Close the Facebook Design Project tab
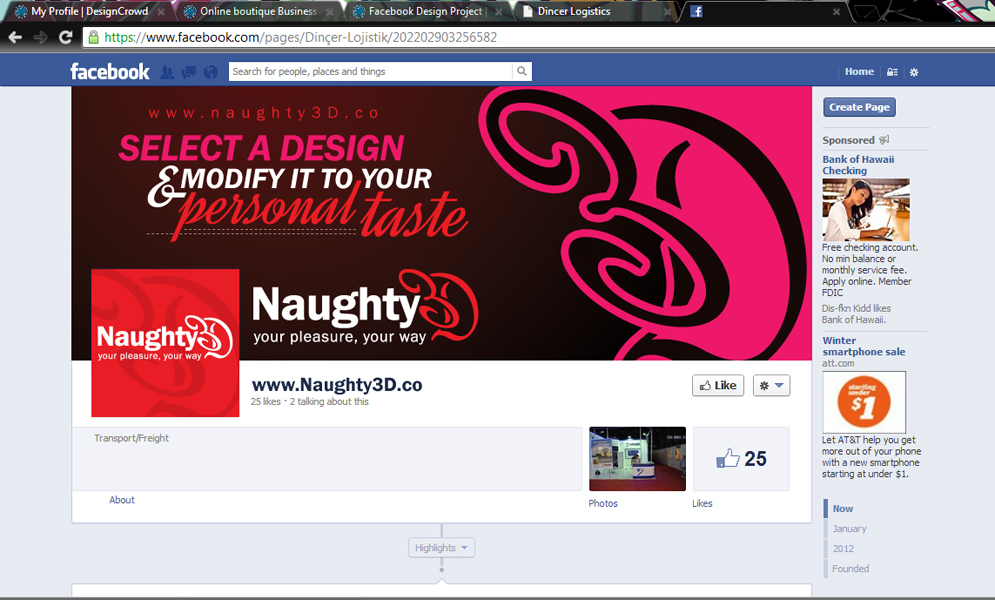The width and height of the screenshot is (995, 600). coord(499,11)
